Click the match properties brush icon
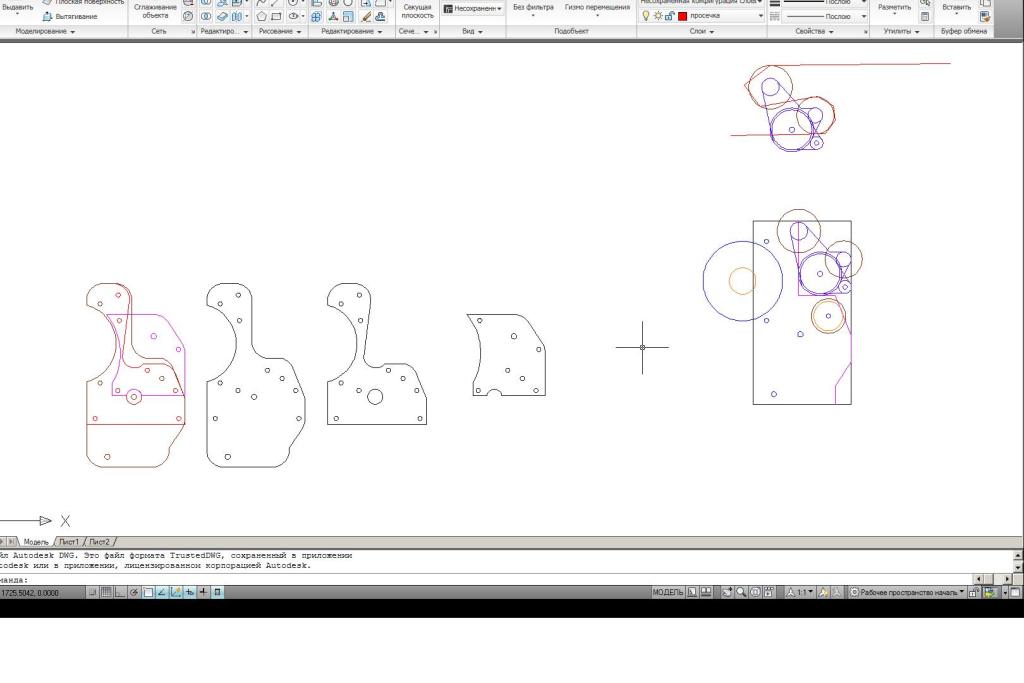 [366, 16]
